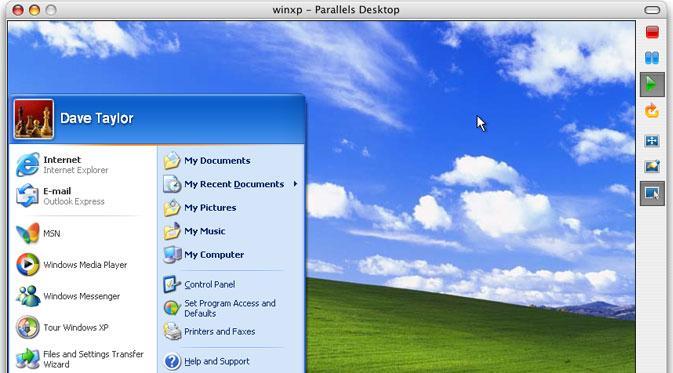This screenshot has width=673, height=373.
Task: Click the orange Reset arrow icon
Action: click(x=652, y=110)
